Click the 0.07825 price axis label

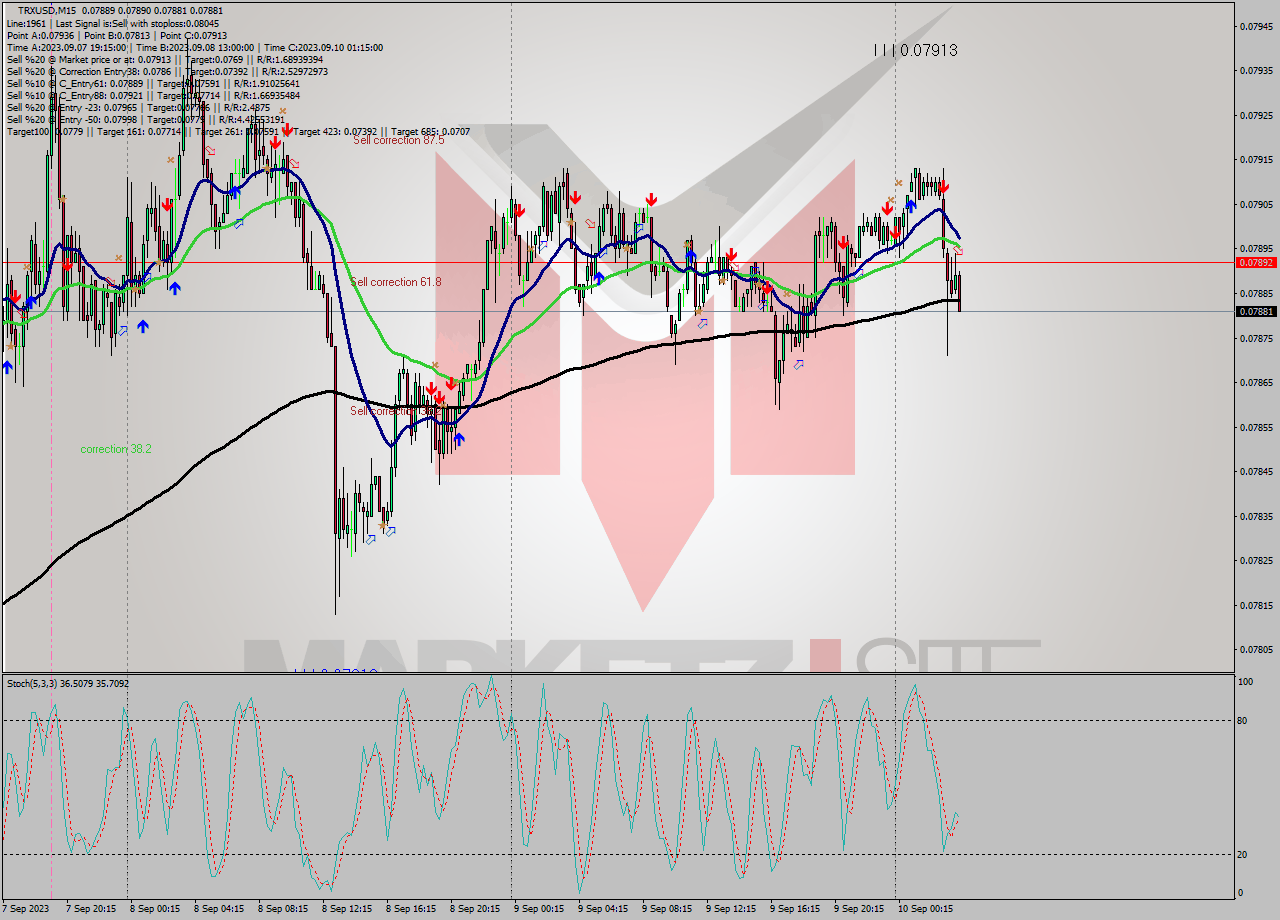[1257, 560]
